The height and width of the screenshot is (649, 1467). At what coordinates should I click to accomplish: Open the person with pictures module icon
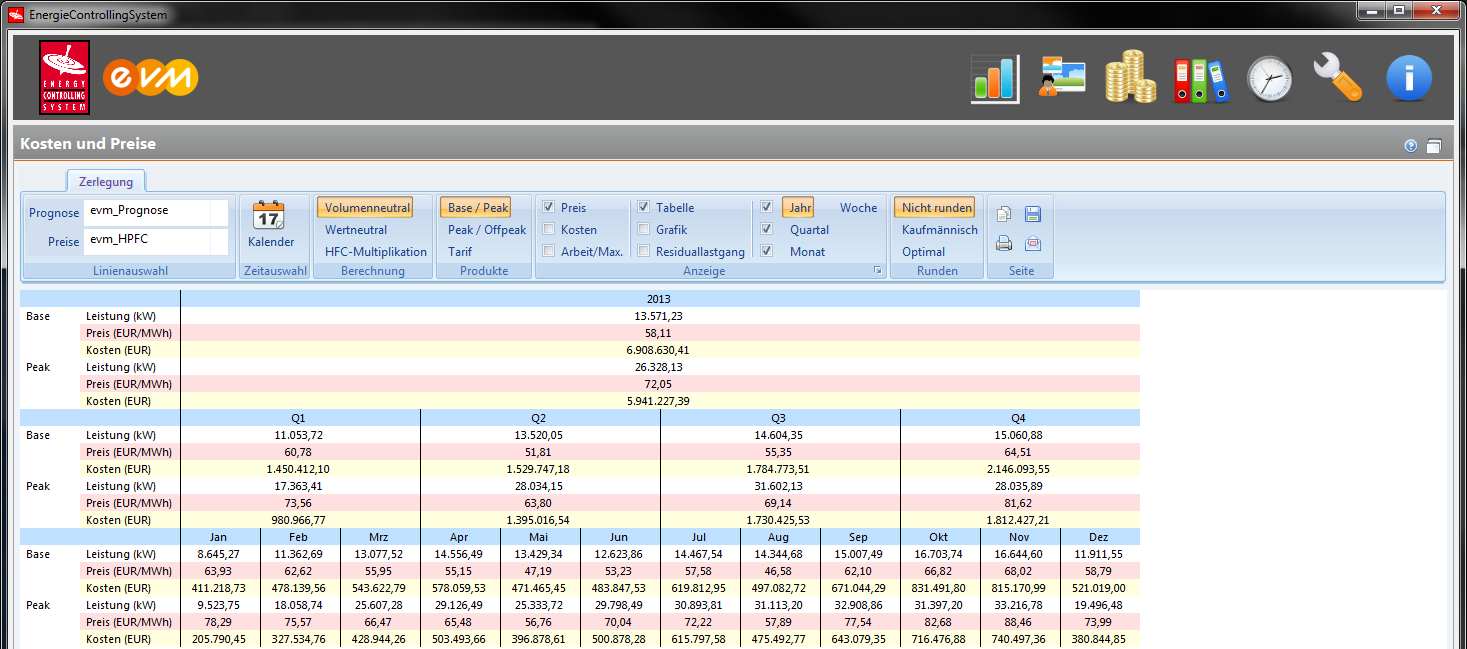click(1062, 77)
